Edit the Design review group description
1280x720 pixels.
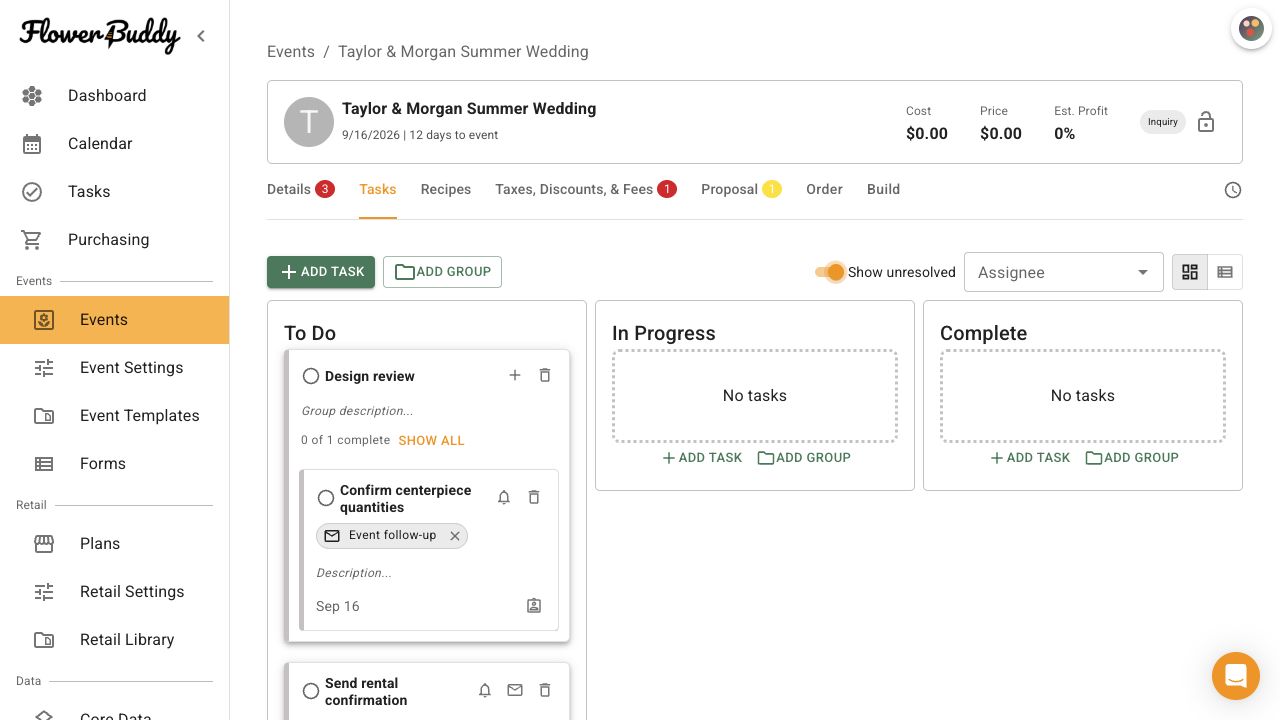point(357,411)
